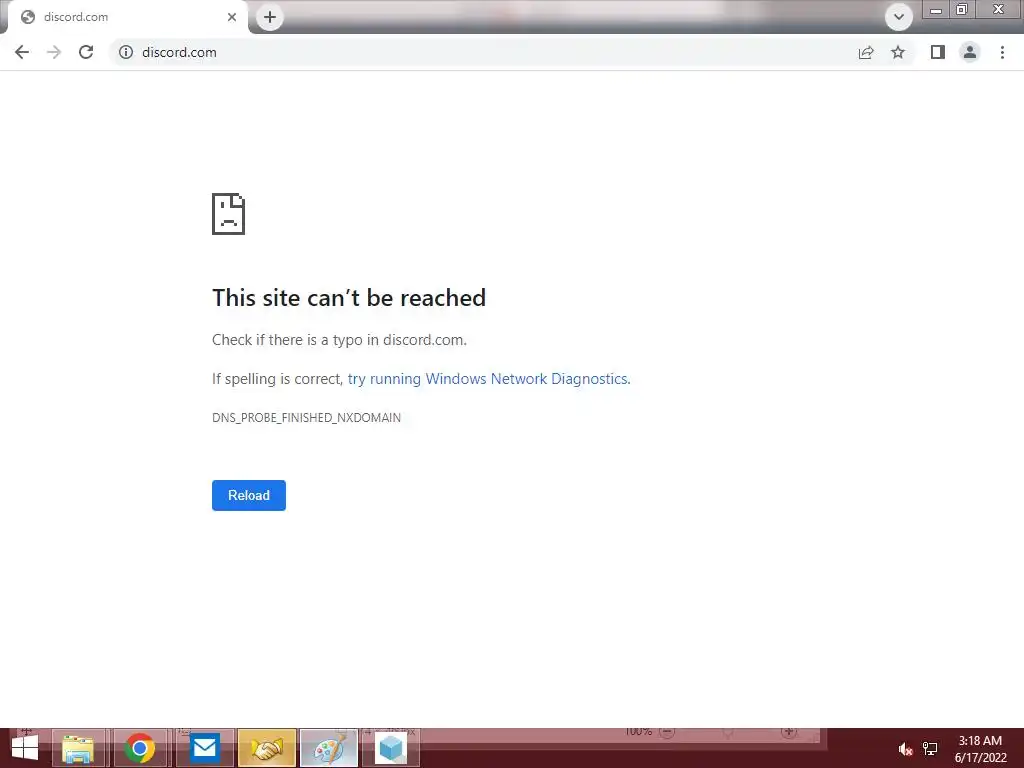Click the forward navigation arrow
Image resolution: width=1024 pixels, height=768 pixels.
pyautogui.click(x=54, y=52)
